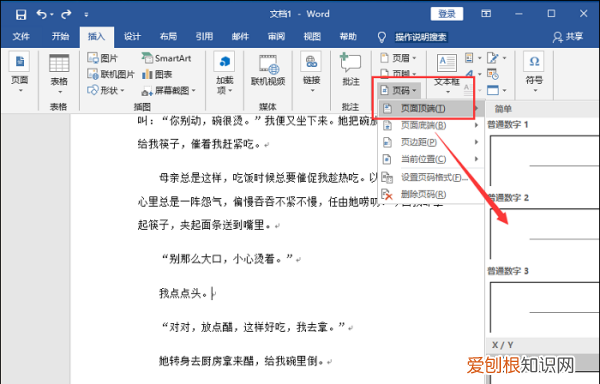Click the WordArt icon
Viewport: 600px width, 384px height.
(x=469, y=73)
